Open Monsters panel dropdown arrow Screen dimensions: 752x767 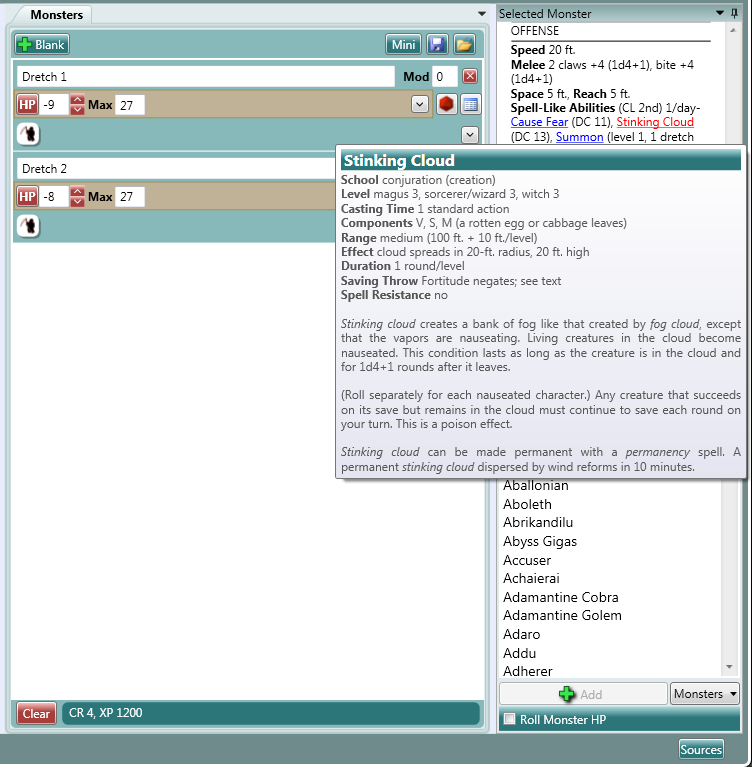click(481, 14)
